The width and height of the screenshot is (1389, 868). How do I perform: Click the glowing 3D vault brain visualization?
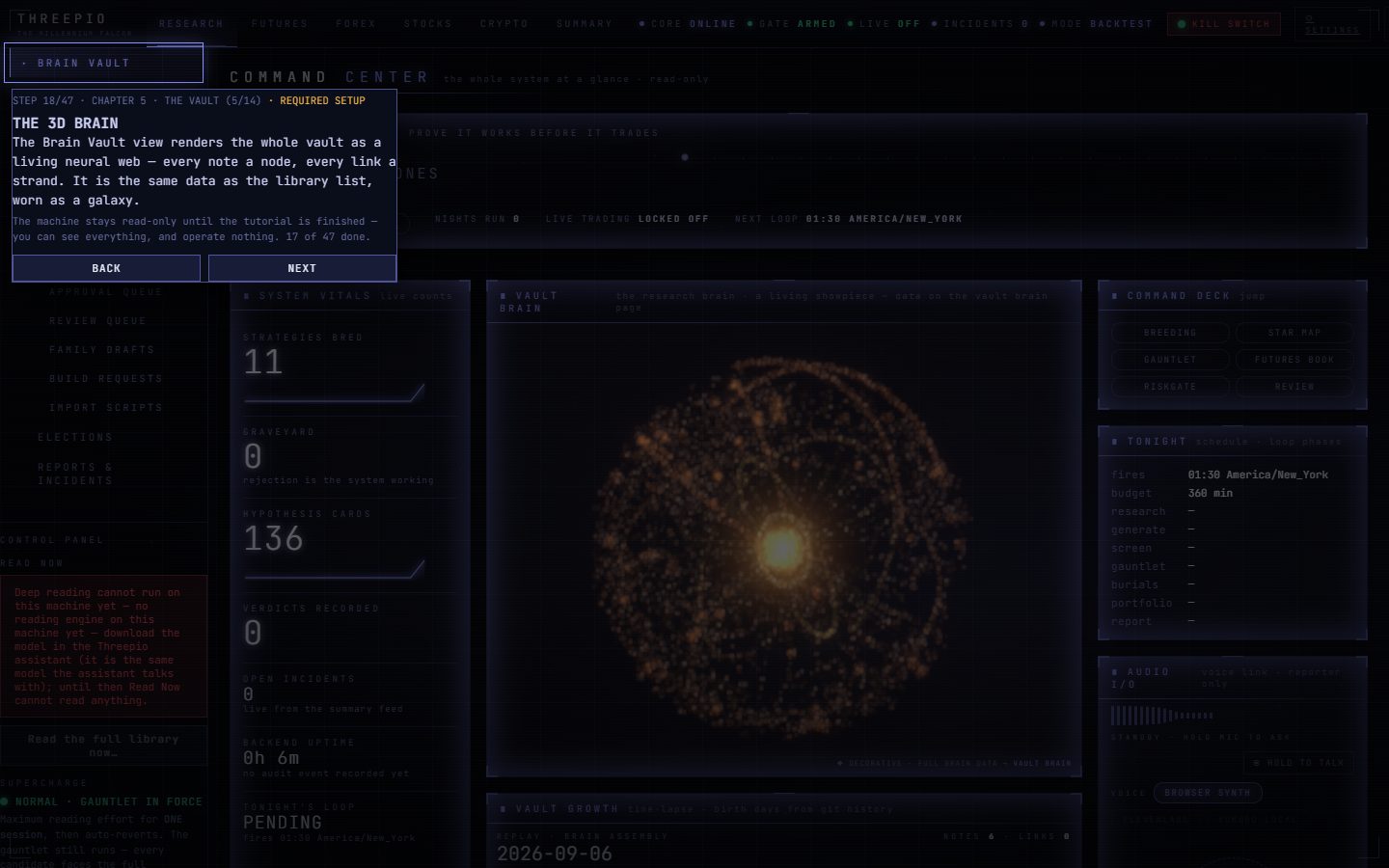pos(783,548)
